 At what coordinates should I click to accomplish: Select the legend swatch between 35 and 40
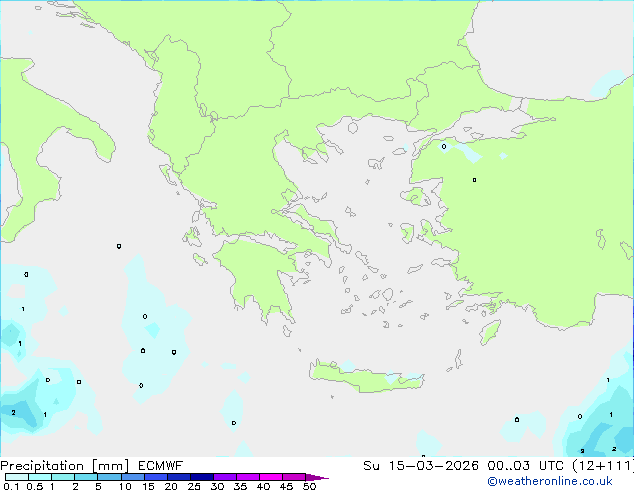click(x=248, y=477)
